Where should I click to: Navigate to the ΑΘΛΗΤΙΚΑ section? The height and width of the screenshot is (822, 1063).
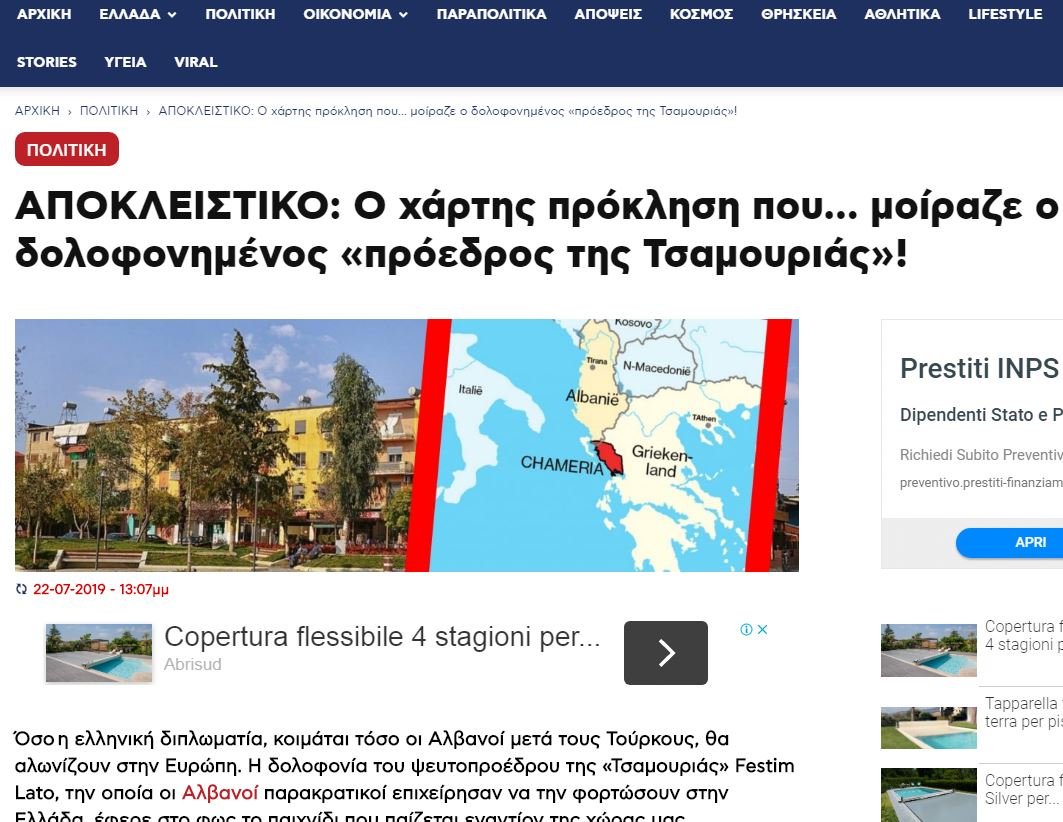coord(902,14)
